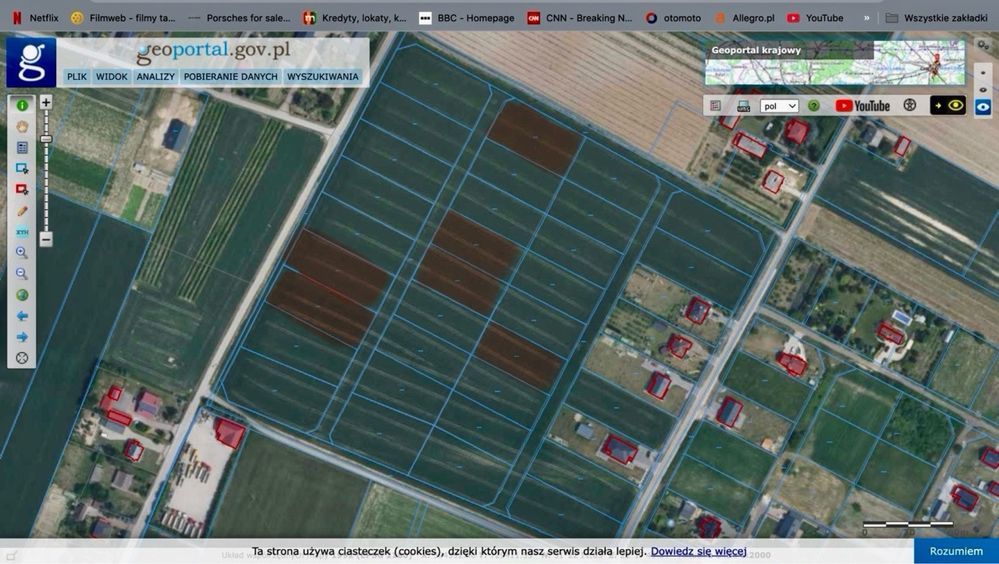Image resolution: width=999 pixels, height=564 pixels.
Task: Open the BBC - Homepage bookmark
Action: [466, 18]
